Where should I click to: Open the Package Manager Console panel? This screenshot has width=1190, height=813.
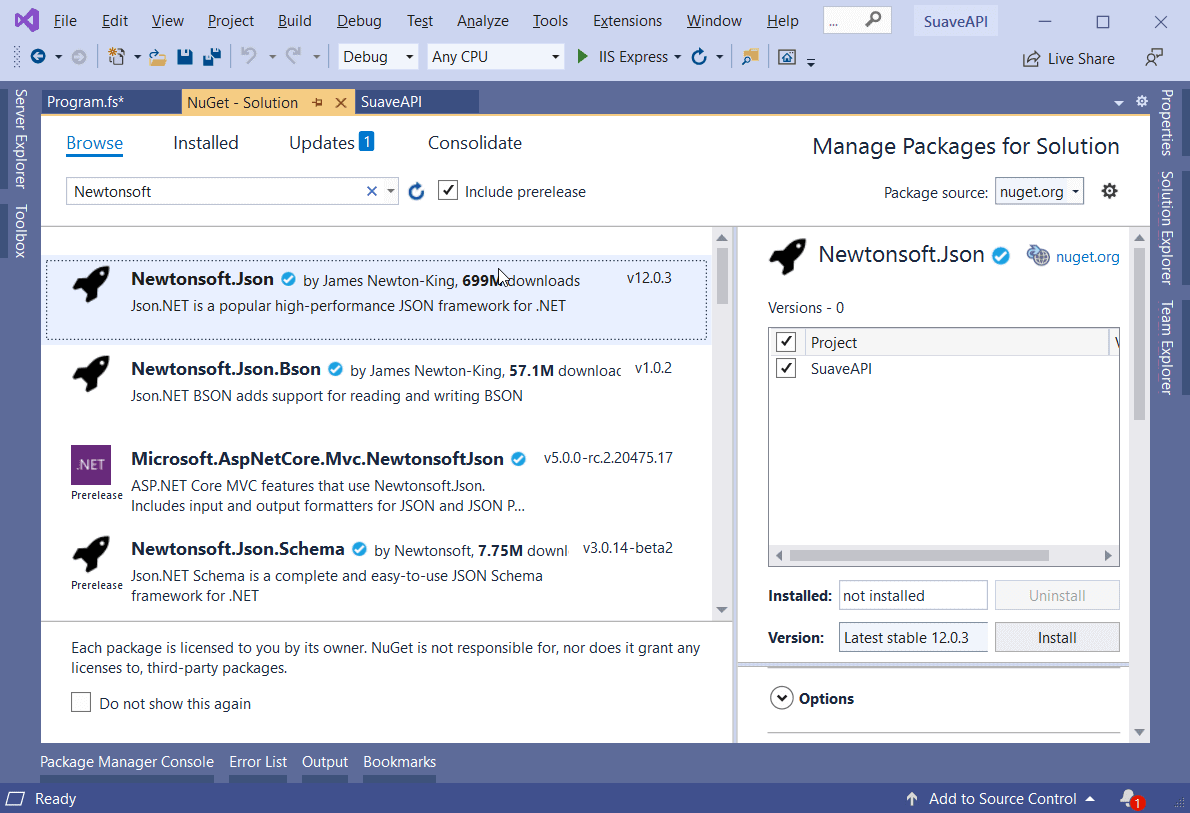(x=127, y=761)
